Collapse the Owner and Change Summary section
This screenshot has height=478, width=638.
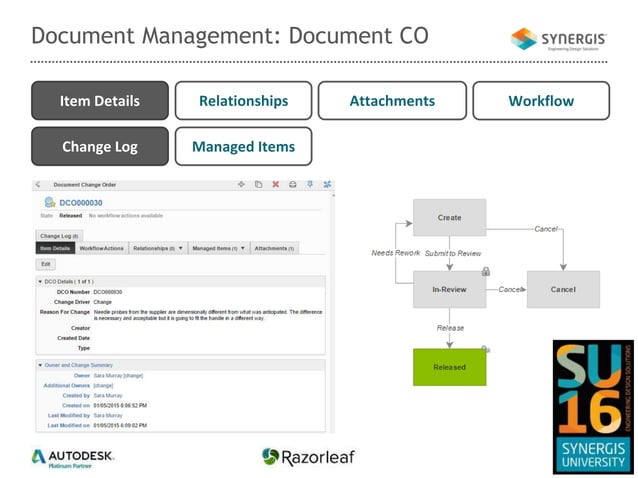(40, 365)
